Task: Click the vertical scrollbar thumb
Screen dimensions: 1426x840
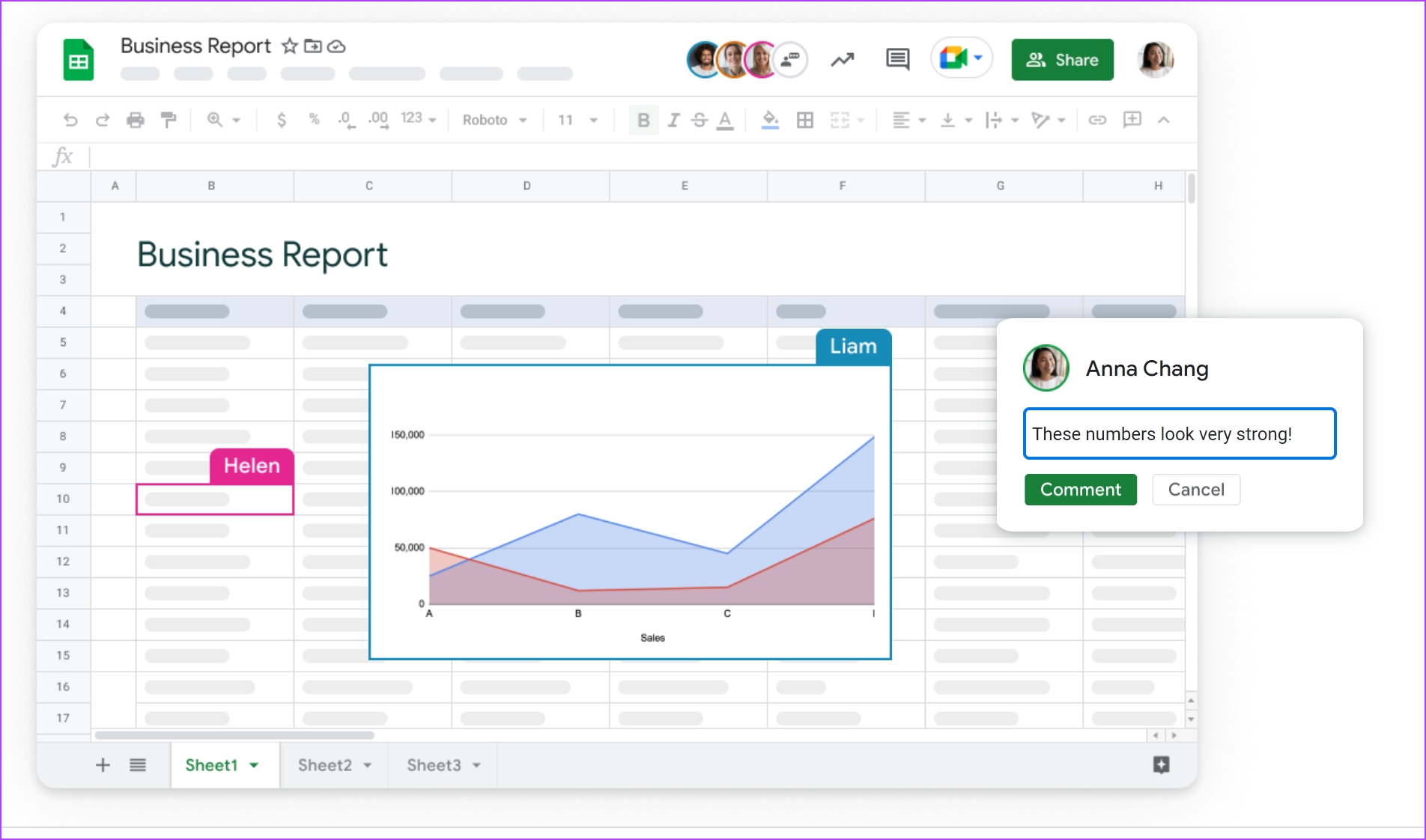Action: (x=1191, y=188)
